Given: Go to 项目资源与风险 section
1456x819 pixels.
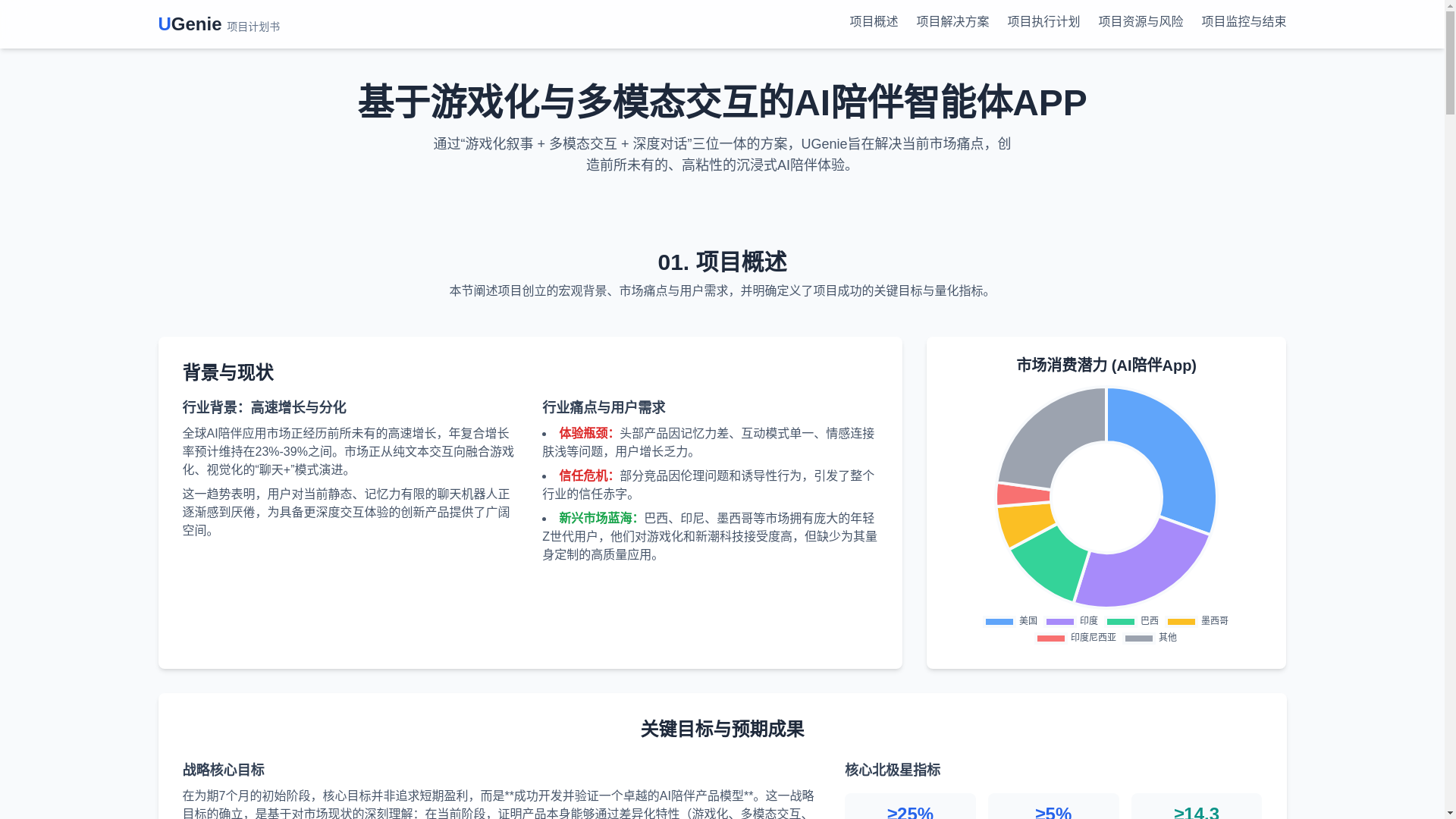Looking at the screenshot, I should click(x=1141, y=21).
